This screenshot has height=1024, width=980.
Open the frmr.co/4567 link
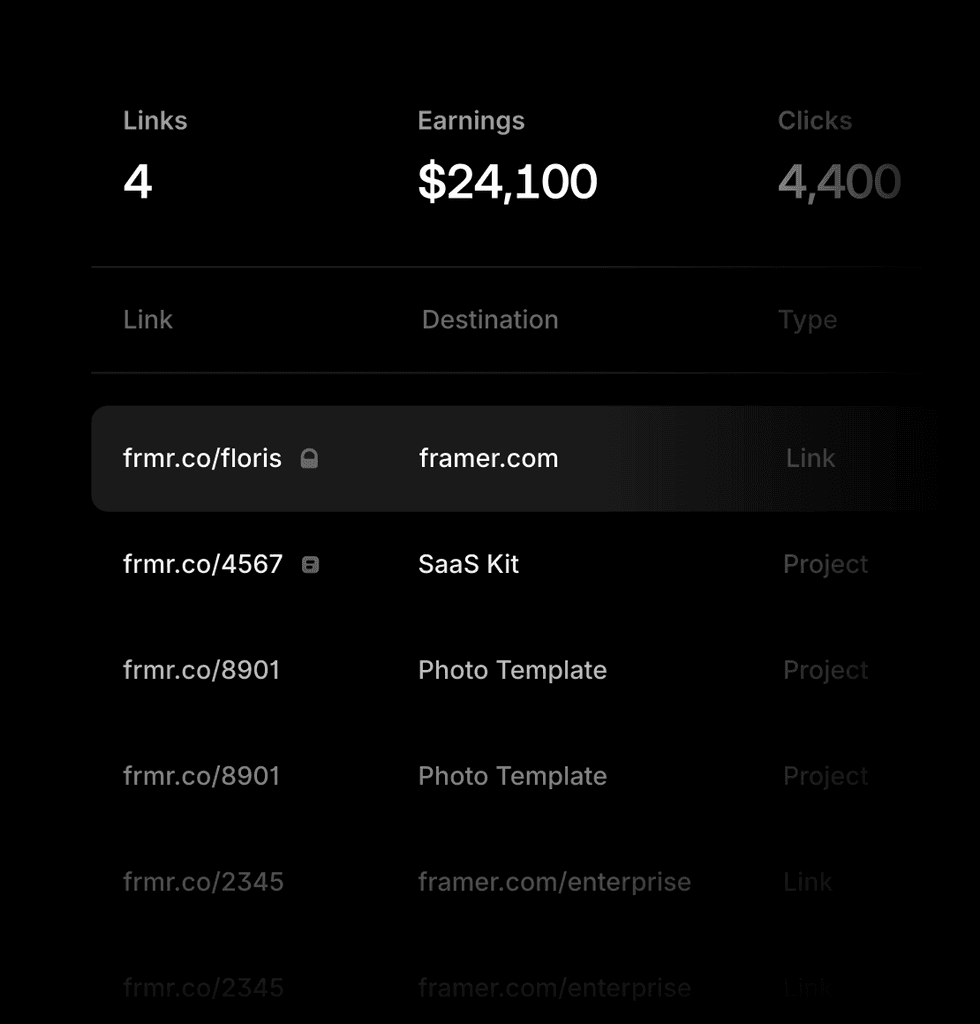coord(202,565)
